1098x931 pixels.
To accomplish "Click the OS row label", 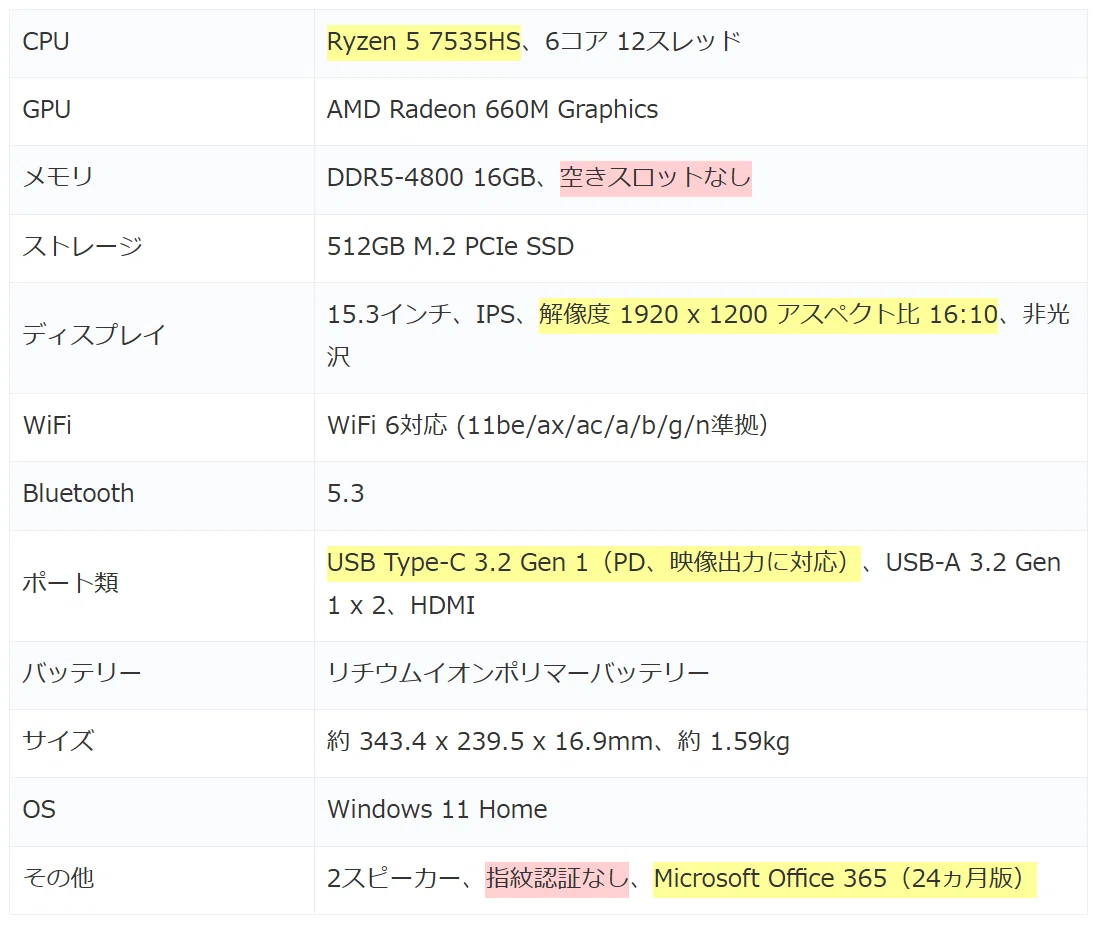I will [x=39, y=809].
